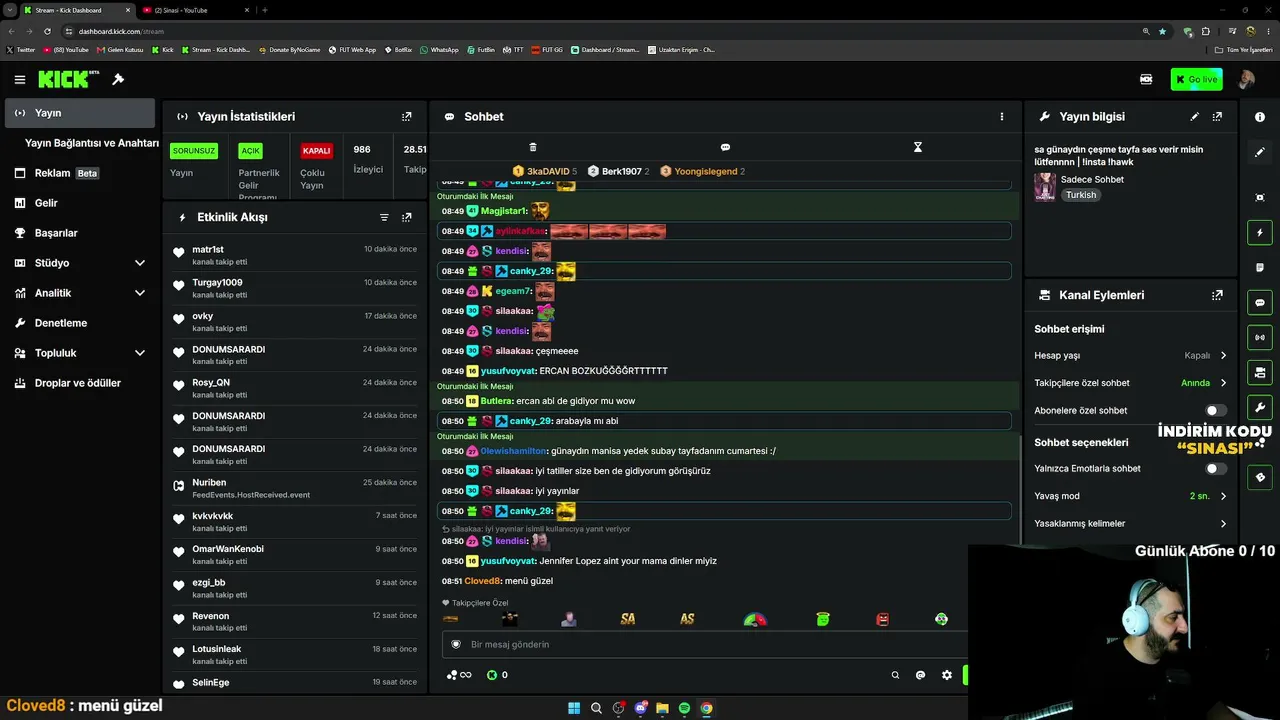Click the Bir mesaj gönderin input field
Viewport: 1280px width, 720px height.
[x=704, y=644]
